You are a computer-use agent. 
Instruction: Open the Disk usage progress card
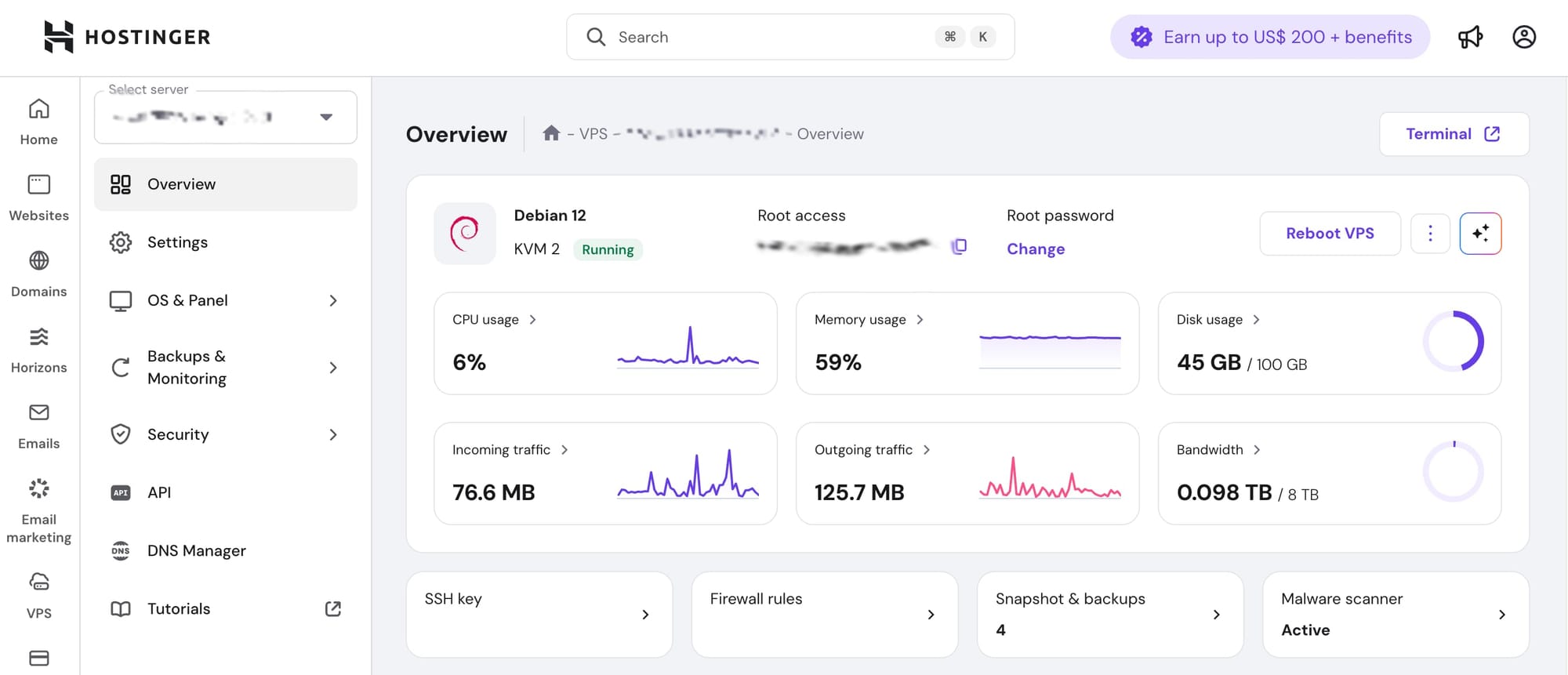coord(1329,343)
